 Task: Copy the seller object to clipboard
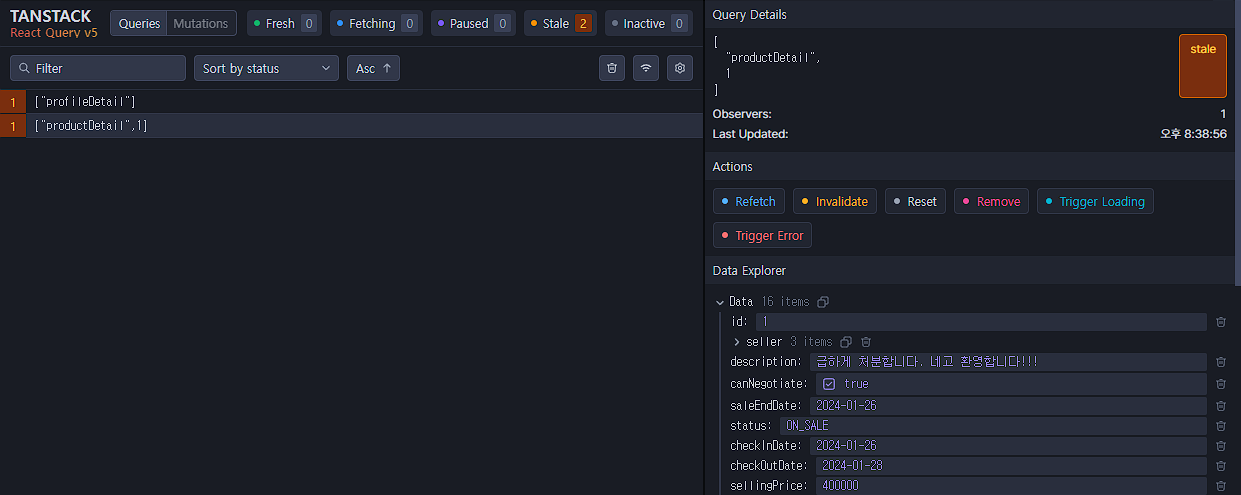(x=846, y=342)
